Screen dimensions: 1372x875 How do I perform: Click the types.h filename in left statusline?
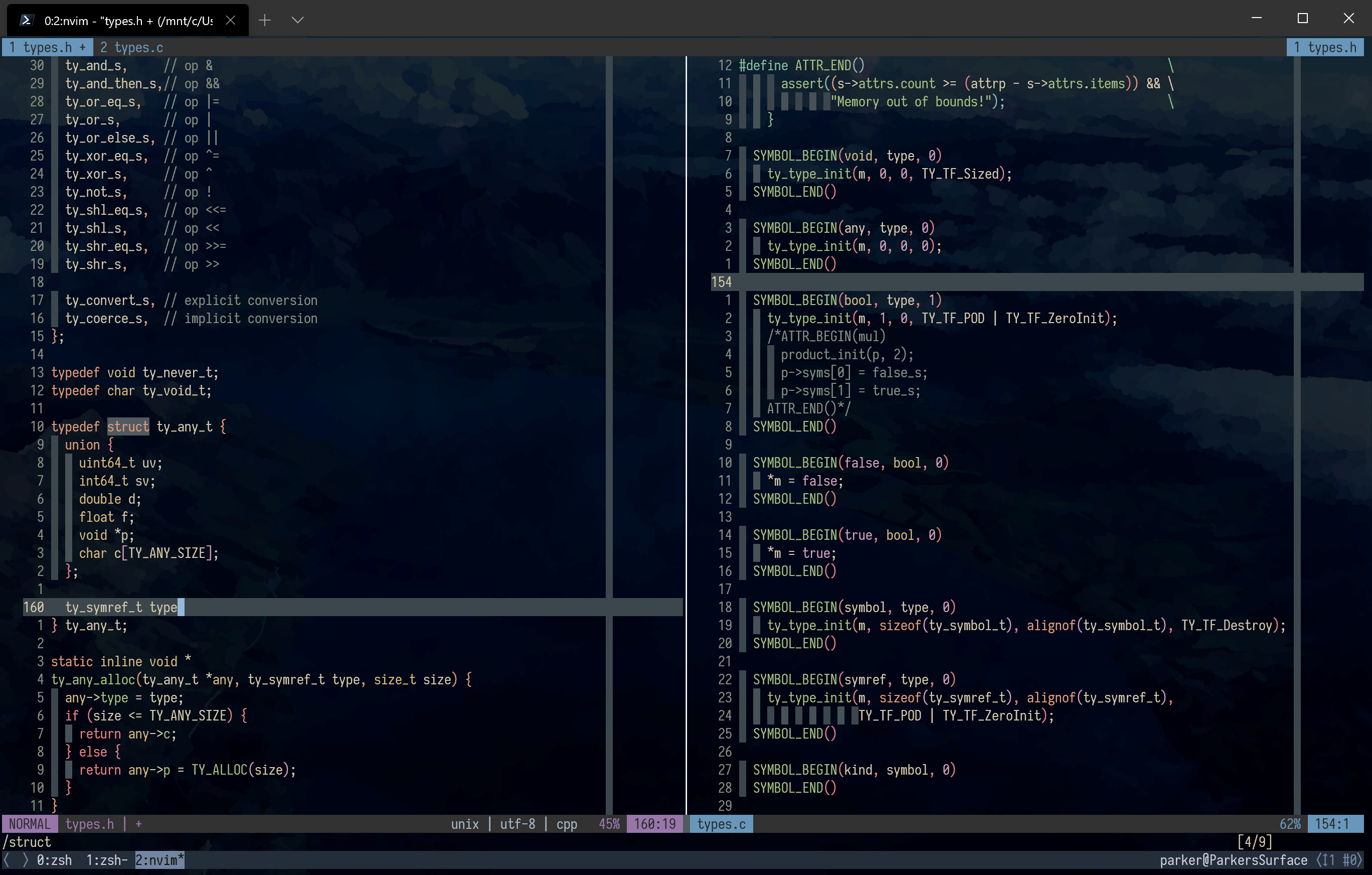coord(89,824)
